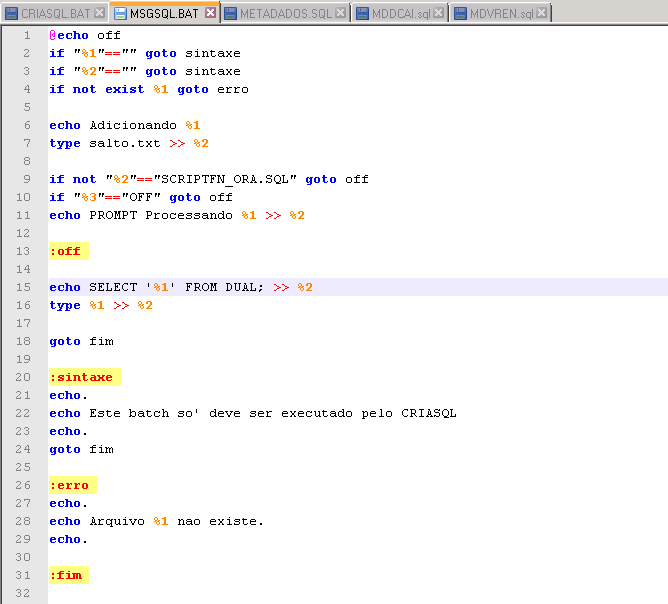Switch to the MDDCAI.sql tab

pos(401,13)
